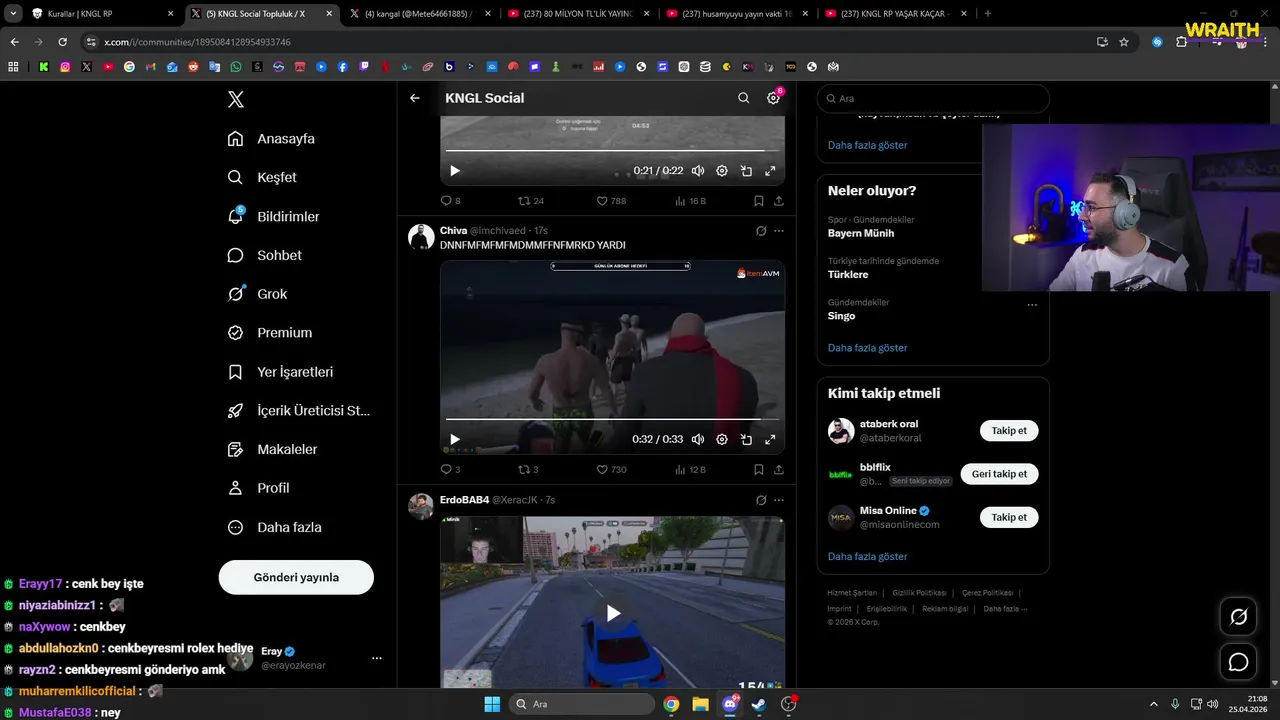This screenshot has width=1280, height=720.
Task: Open Eray account menu dots
Action: click(377, 658)
